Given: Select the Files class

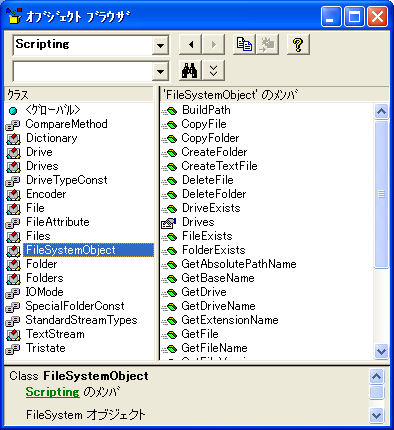Looking at the screenshot, I should (38, 236).
